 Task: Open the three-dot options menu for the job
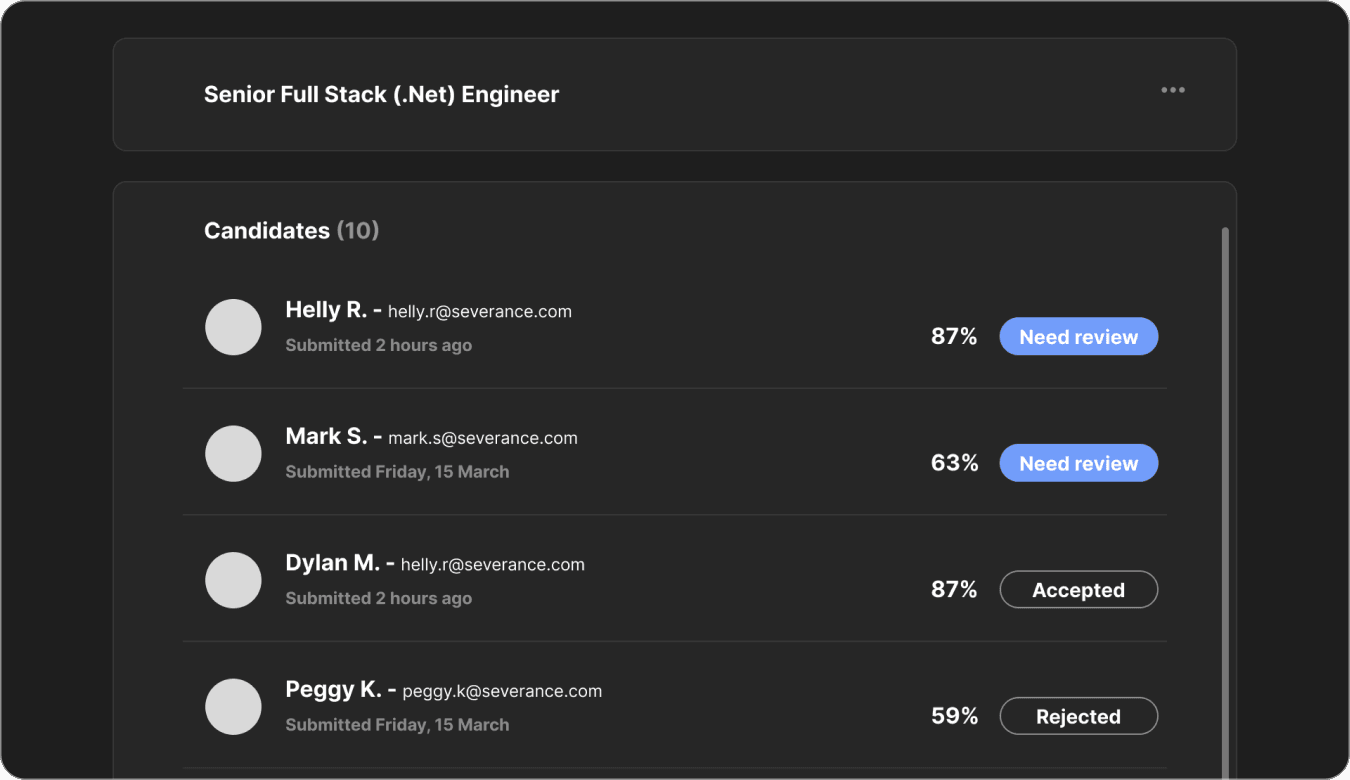tap(1172, 90)
